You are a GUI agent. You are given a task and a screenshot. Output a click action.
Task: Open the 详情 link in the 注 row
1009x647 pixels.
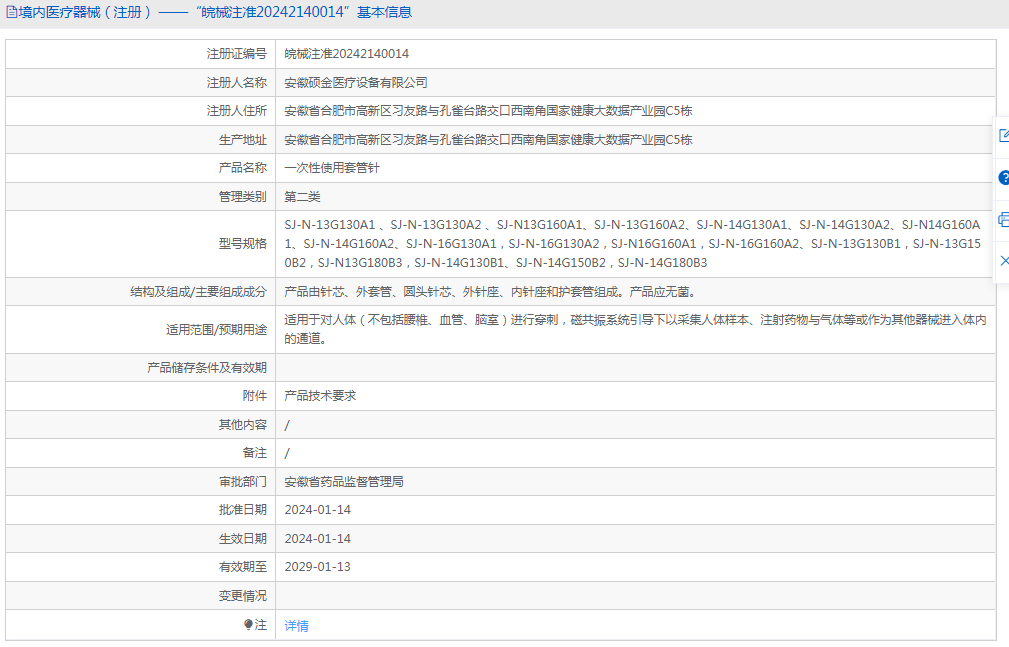(297, 626)
